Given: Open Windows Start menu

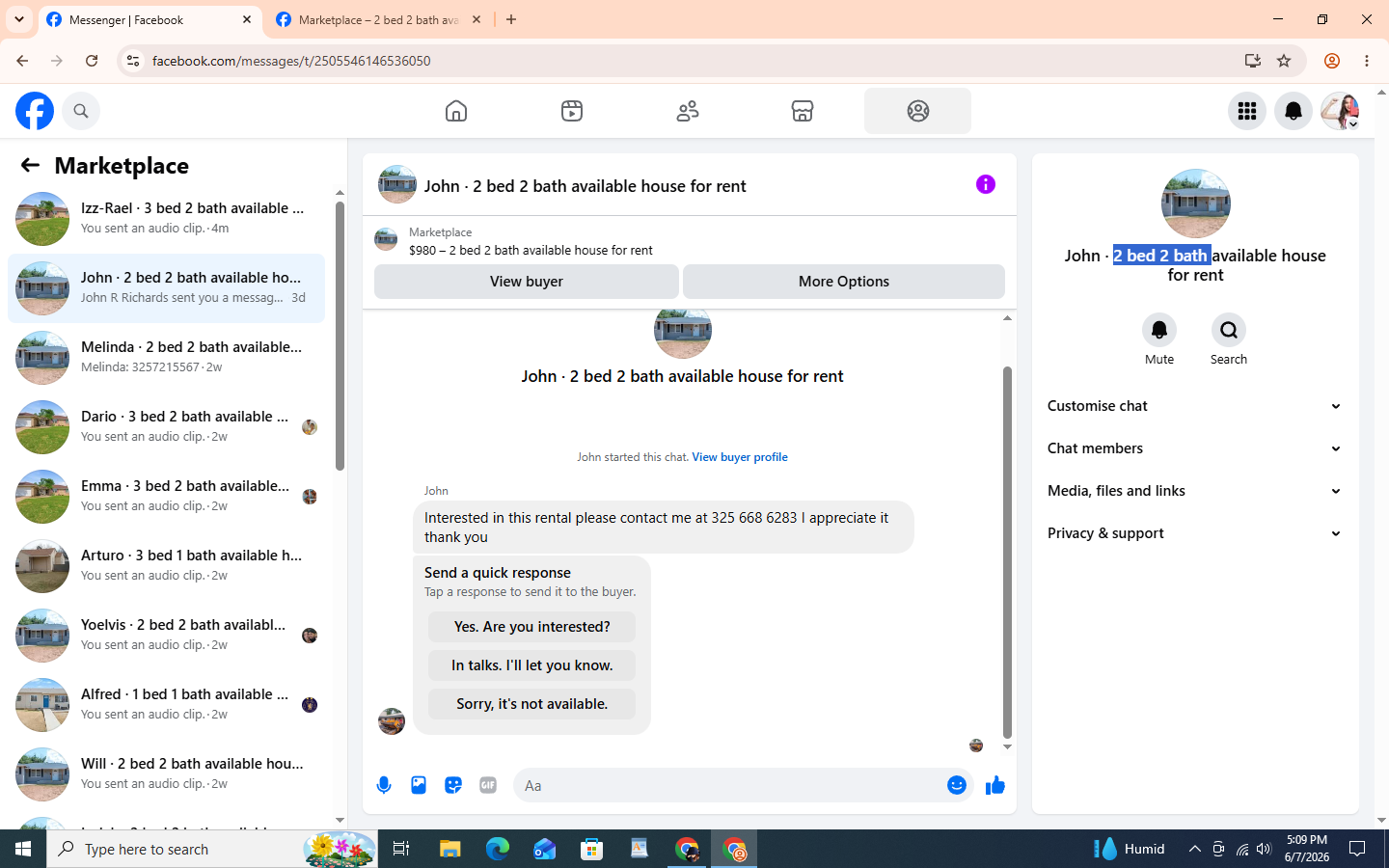Looking at the screenshot, I should [x=23, y=849].
